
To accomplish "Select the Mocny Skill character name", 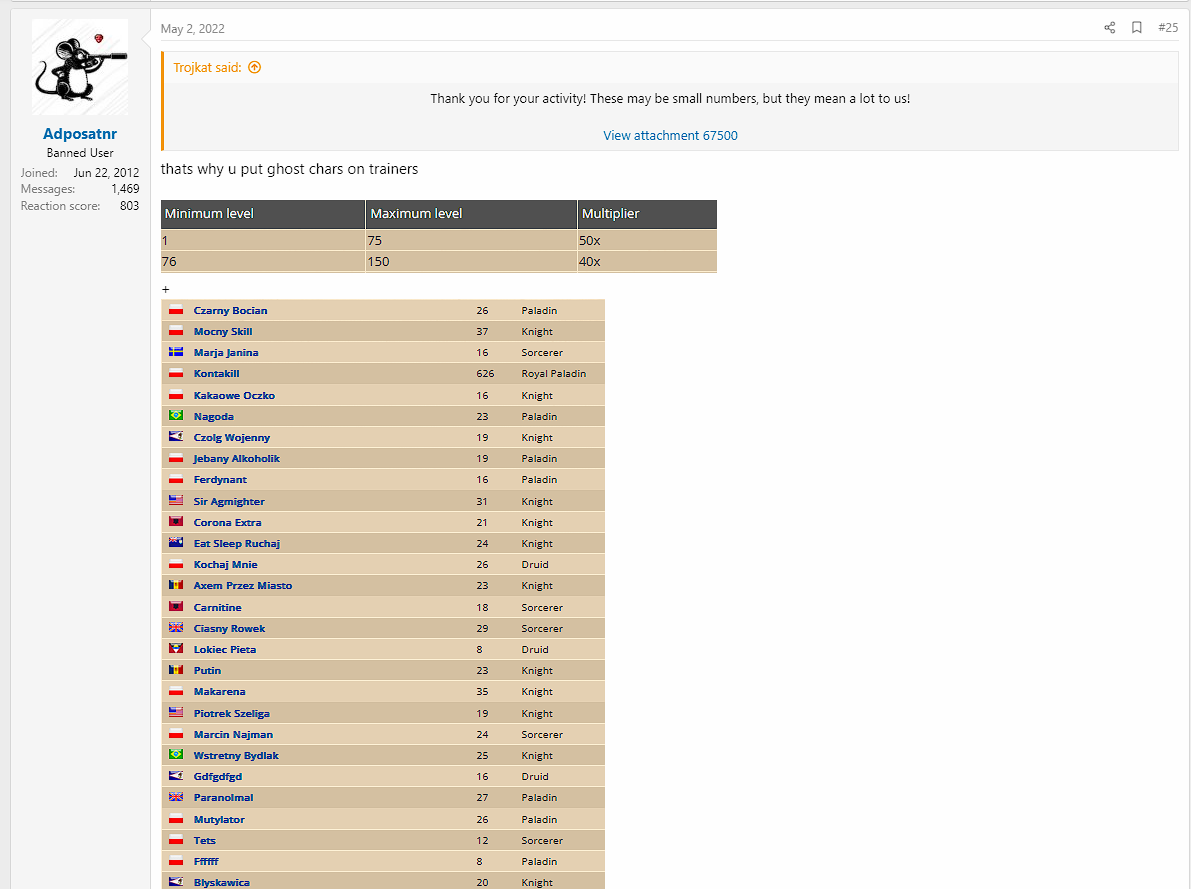I will 223,332.
